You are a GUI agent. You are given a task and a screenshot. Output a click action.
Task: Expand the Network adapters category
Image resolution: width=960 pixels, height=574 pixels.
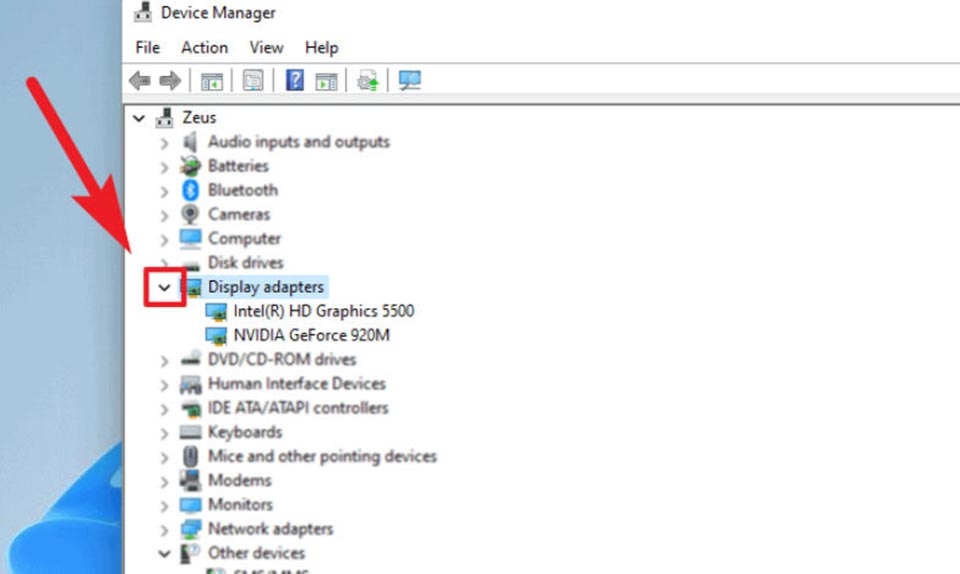coord(165,529)
